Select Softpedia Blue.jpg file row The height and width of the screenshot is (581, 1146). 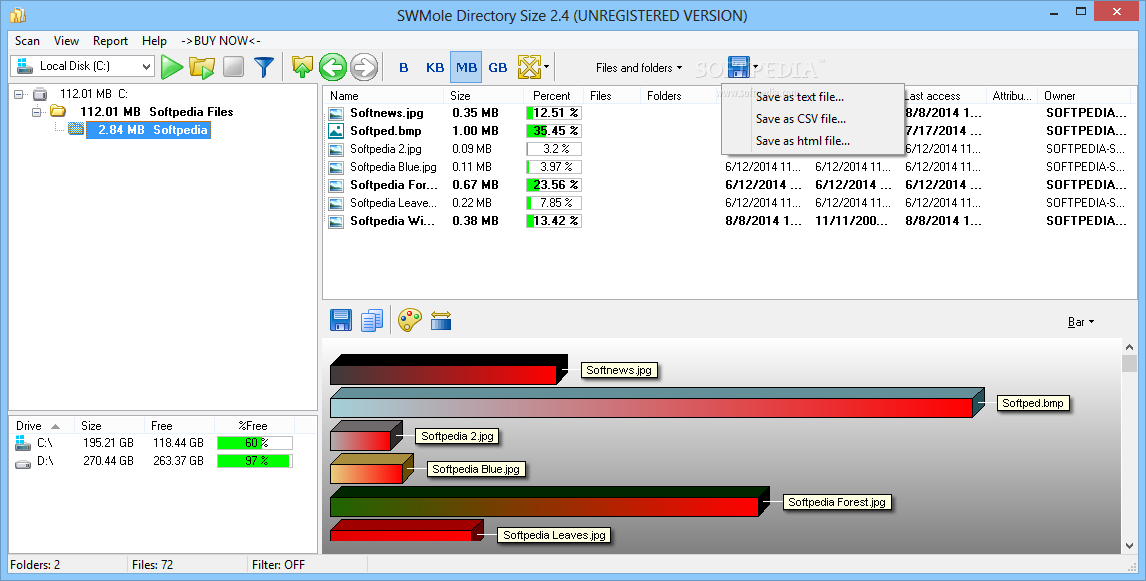tap(728, 167)
